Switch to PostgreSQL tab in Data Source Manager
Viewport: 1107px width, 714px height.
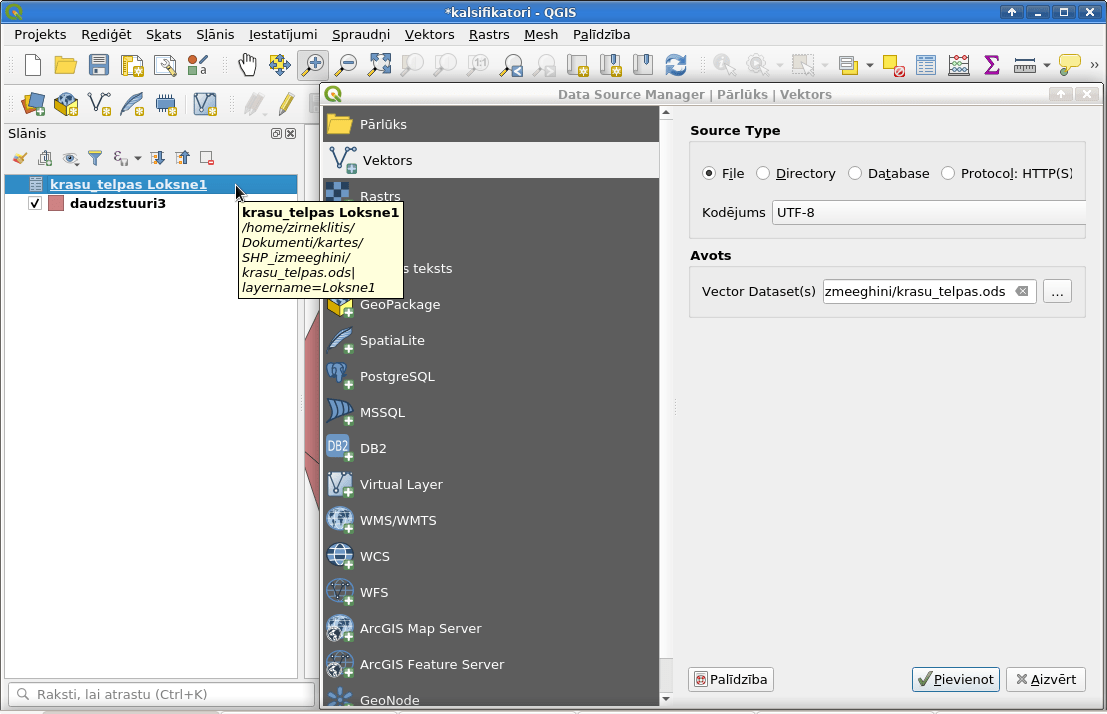[x=491, y=376]
